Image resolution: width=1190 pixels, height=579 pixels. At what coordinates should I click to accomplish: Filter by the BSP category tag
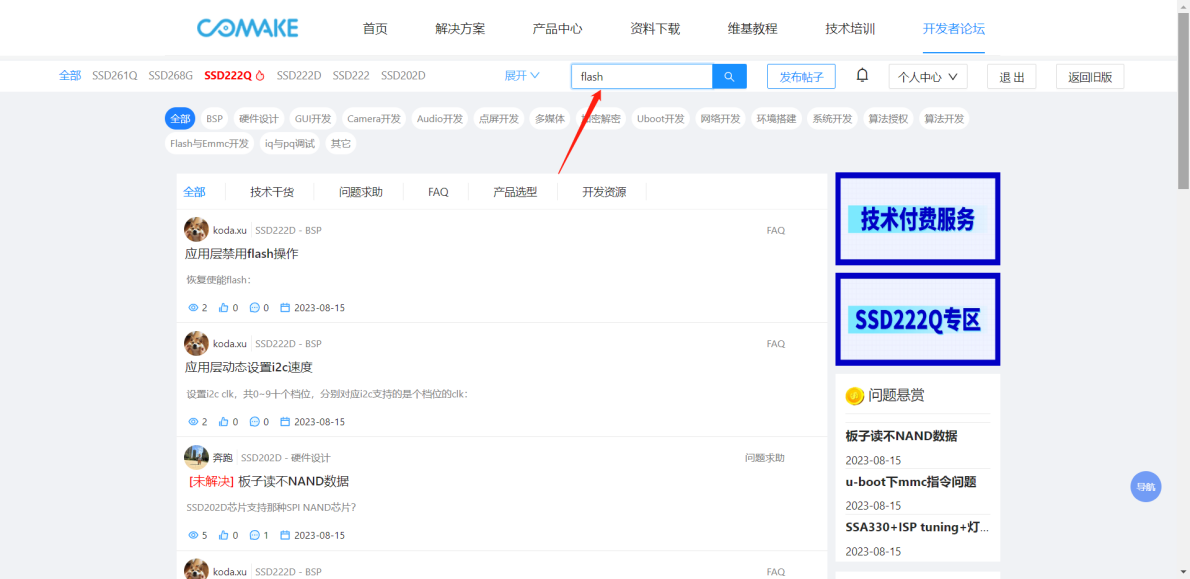(214, 119)
